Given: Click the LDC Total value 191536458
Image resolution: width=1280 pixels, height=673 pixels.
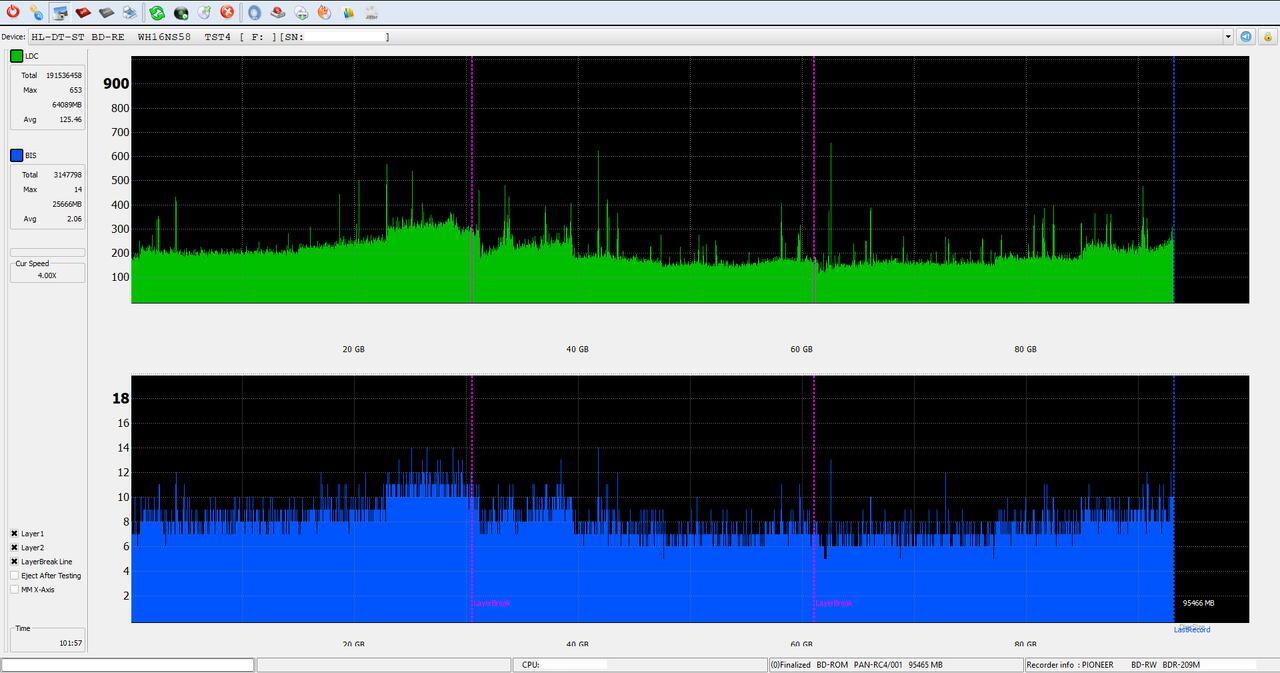Looking at the screenshot, I should (x=64, y=75).
